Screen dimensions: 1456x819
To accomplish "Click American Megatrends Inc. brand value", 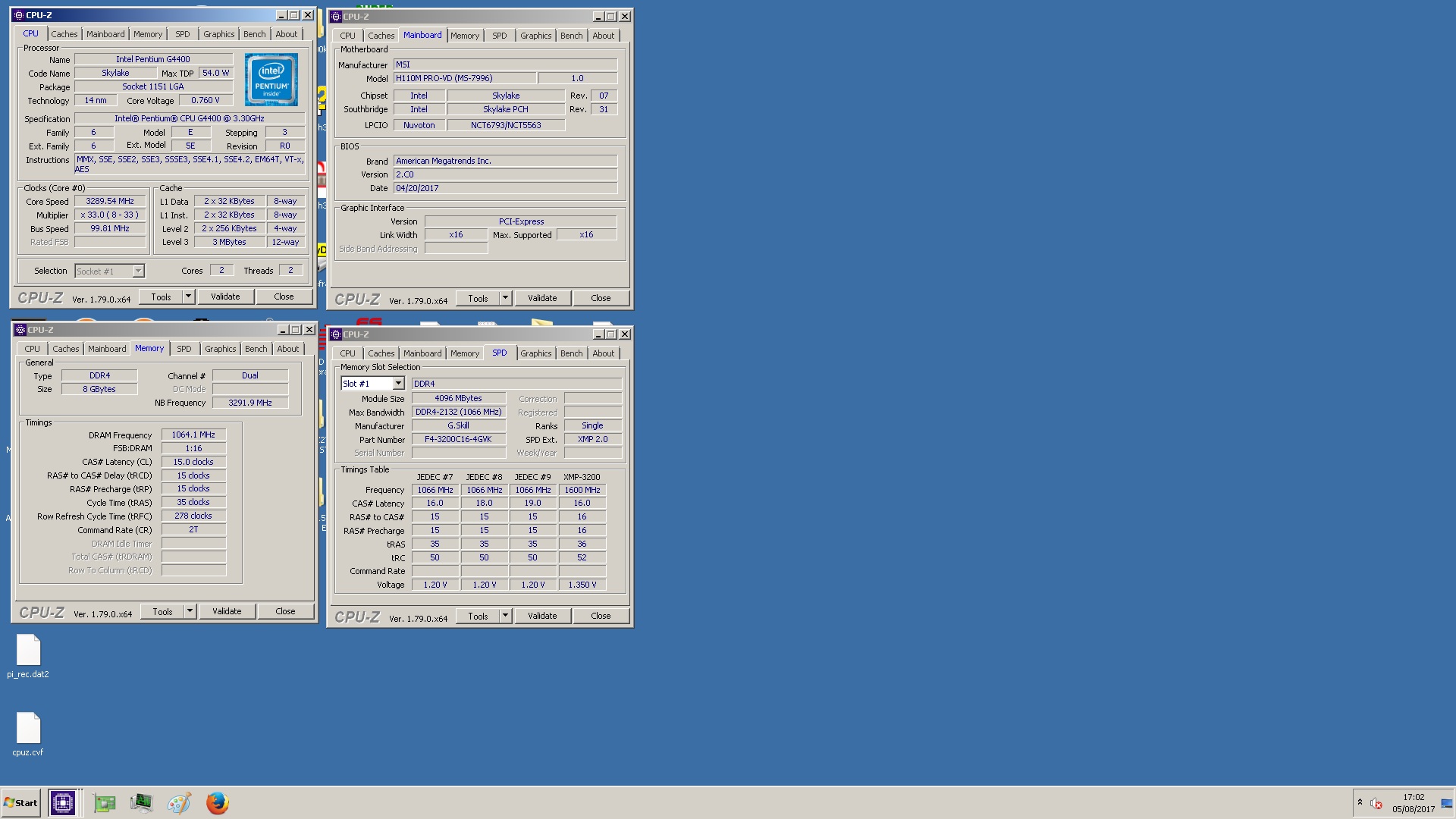I will coord(505,161).
